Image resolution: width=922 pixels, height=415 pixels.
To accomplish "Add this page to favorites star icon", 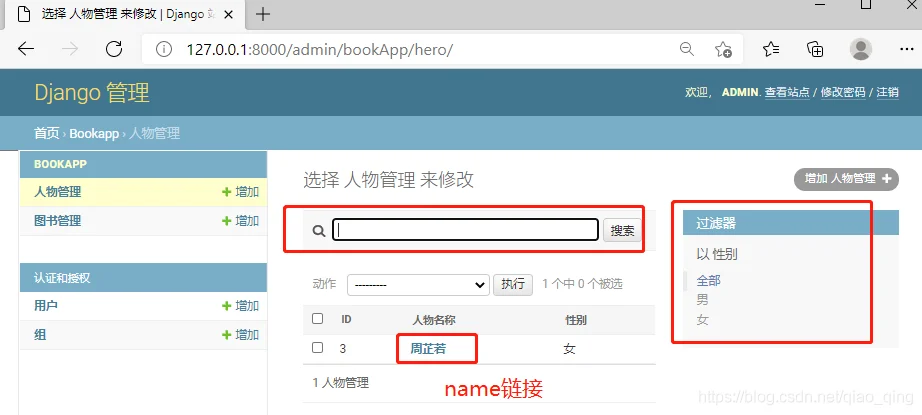I will point(723,49).
